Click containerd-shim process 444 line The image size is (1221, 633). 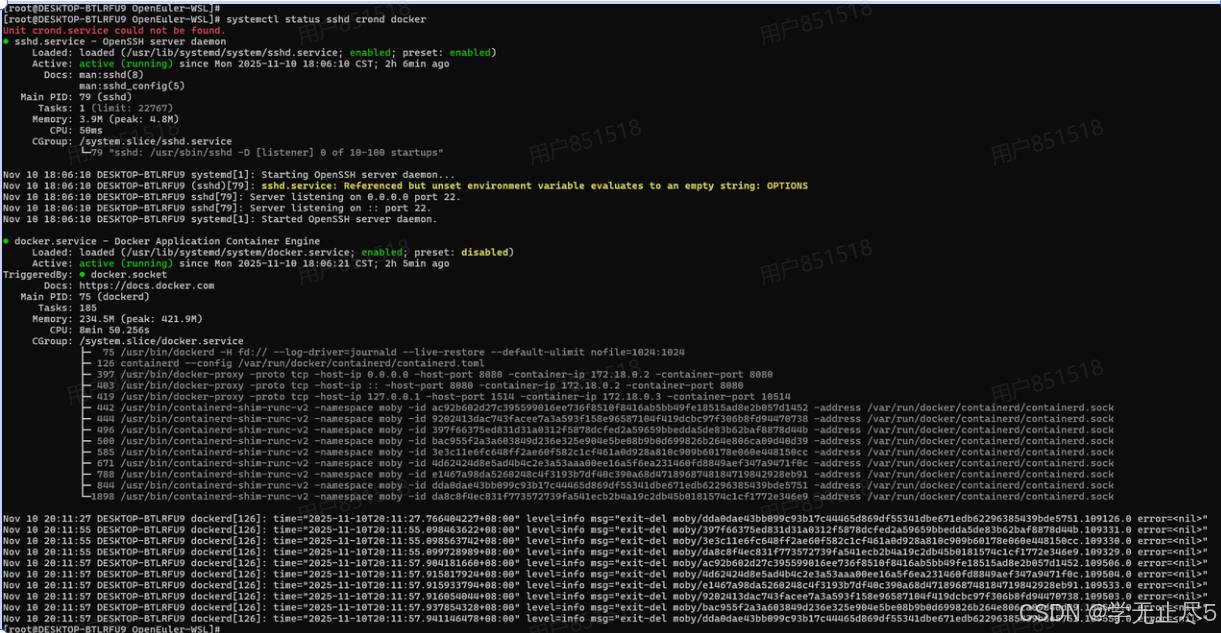click(599, 419)
